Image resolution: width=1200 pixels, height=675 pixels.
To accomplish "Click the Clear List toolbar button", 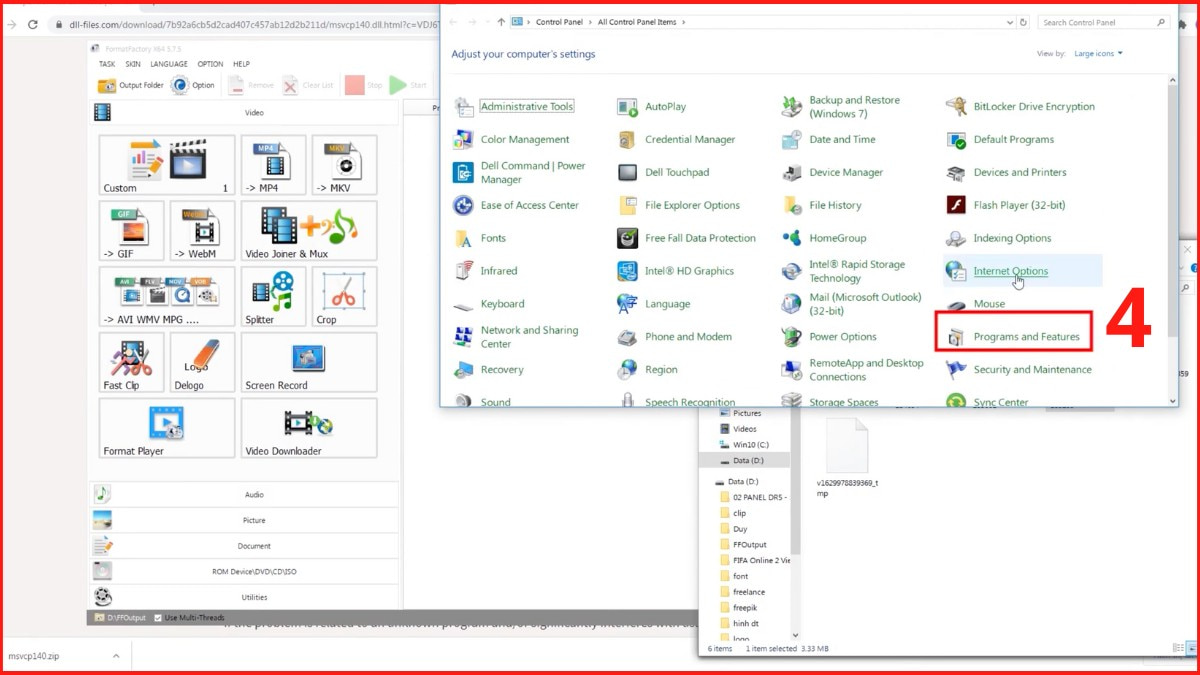I will point(308,85).
